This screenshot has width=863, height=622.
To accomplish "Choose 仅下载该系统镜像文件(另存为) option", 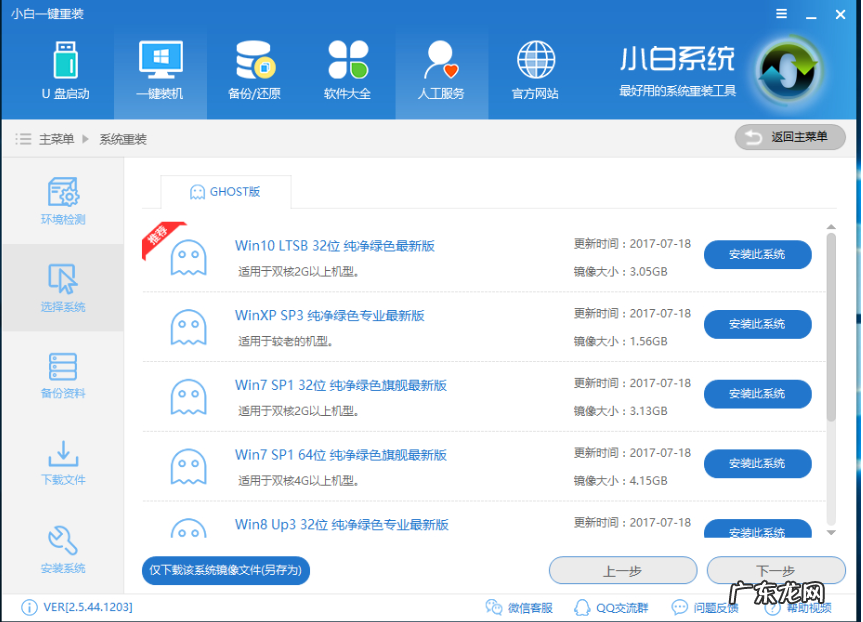I will [225, 570].
